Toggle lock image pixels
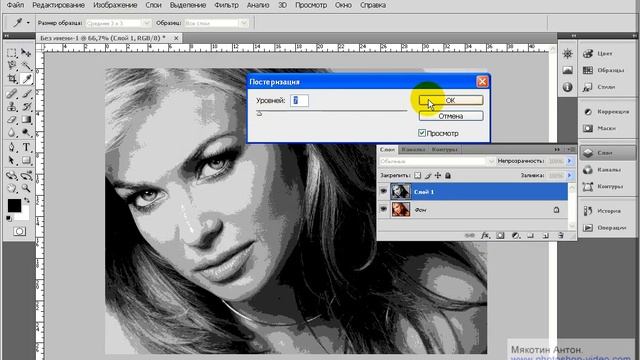640x360 pixels. [428, 176]
